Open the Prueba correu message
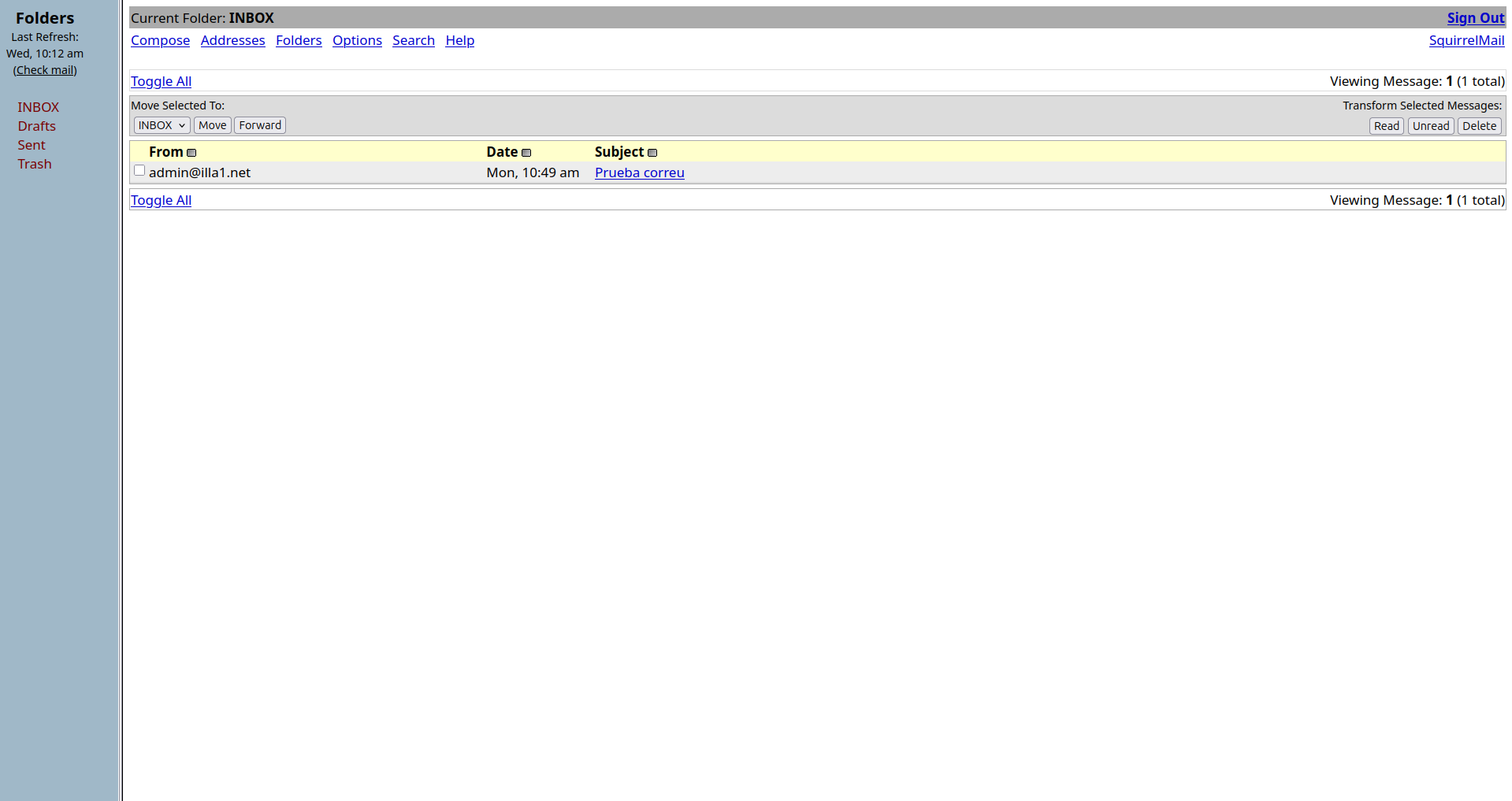Viewport: 1512px width, 801px height. point(639,172)
